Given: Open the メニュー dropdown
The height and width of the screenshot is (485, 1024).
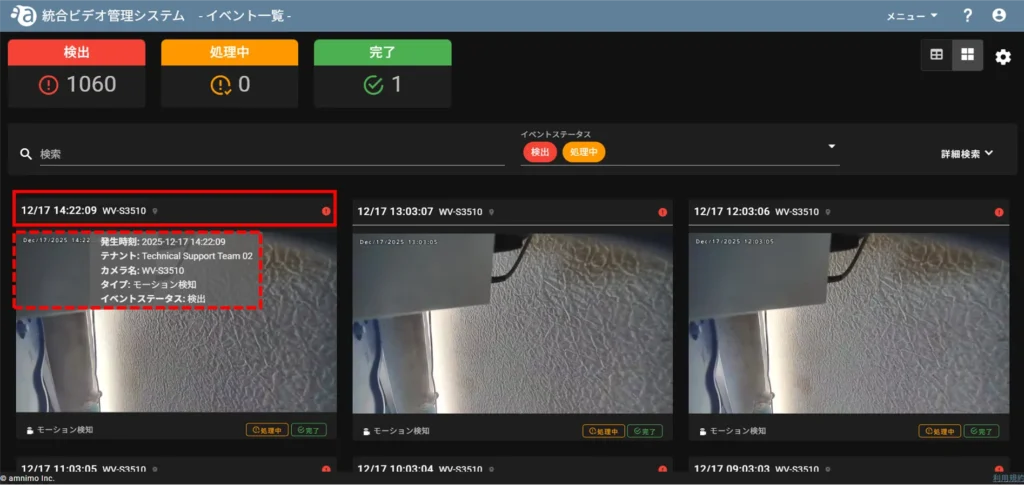Looking at the screenshot, I should 912,16.
